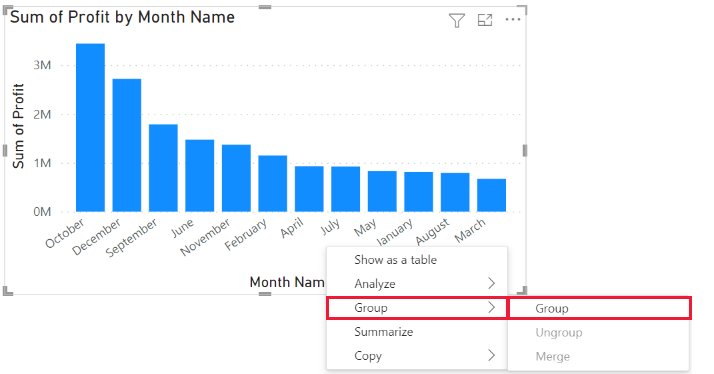Viewport: 714px width, 374px height.
Task: Click the Month Name axis title
Action: [x=287, y=282]
